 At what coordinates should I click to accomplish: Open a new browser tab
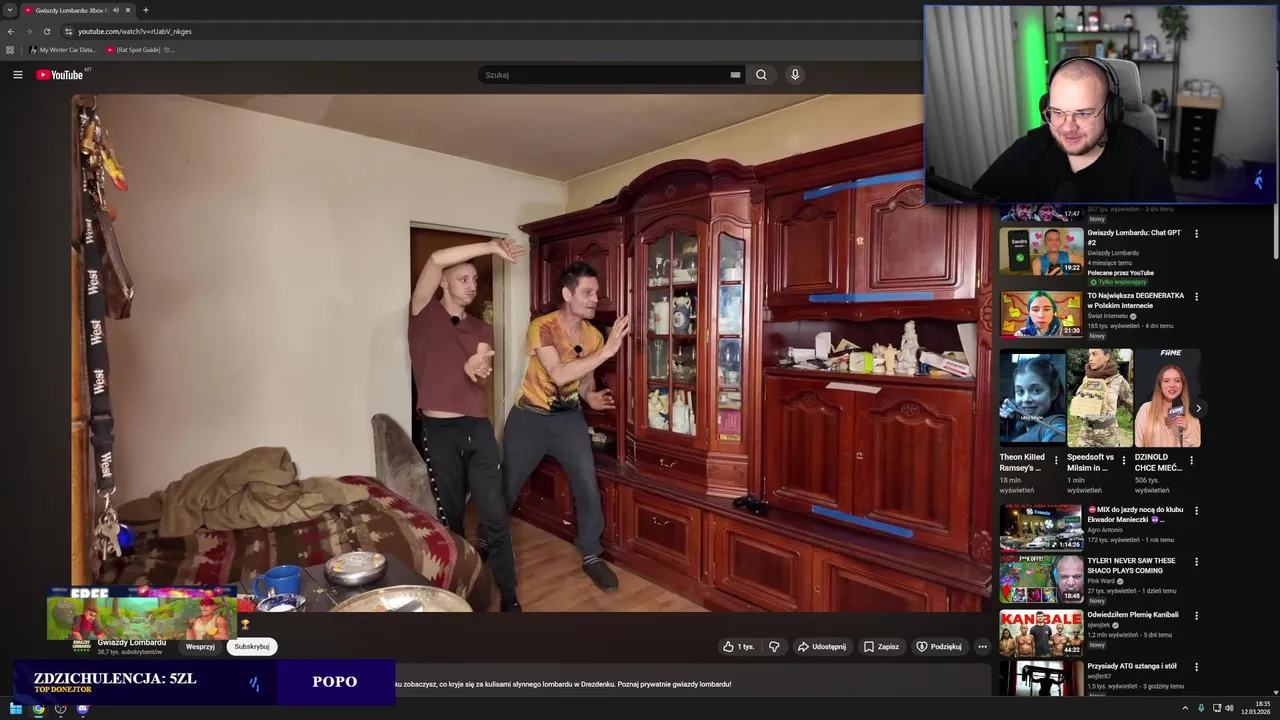pos(146,10)
